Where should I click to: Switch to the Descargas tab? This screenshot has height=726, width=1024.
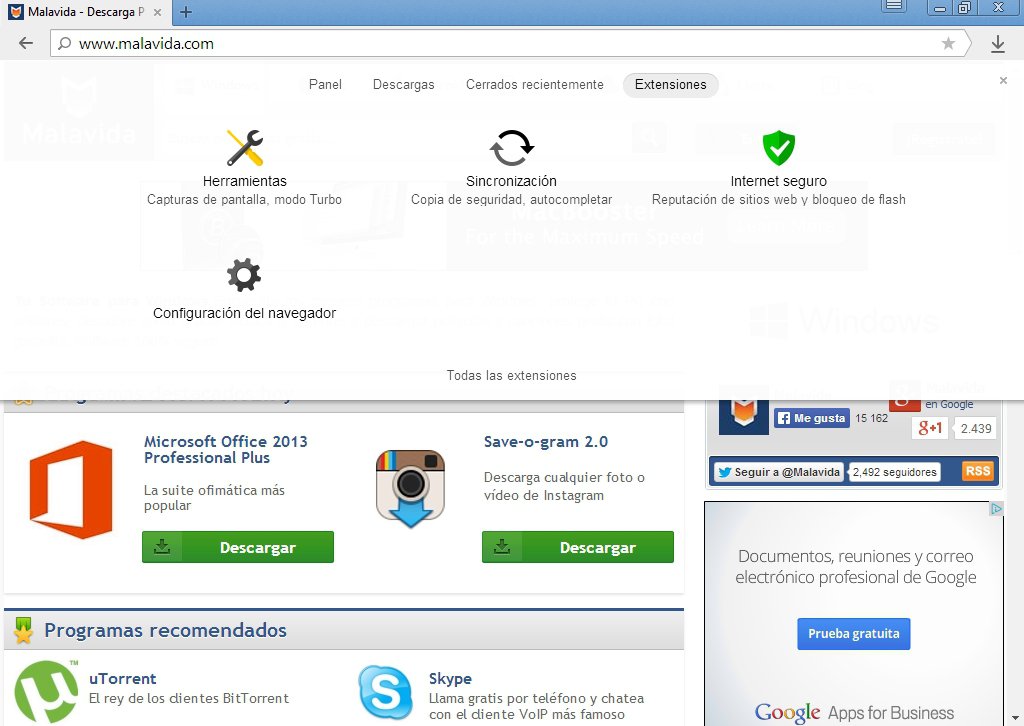click(x=403, y=85)
